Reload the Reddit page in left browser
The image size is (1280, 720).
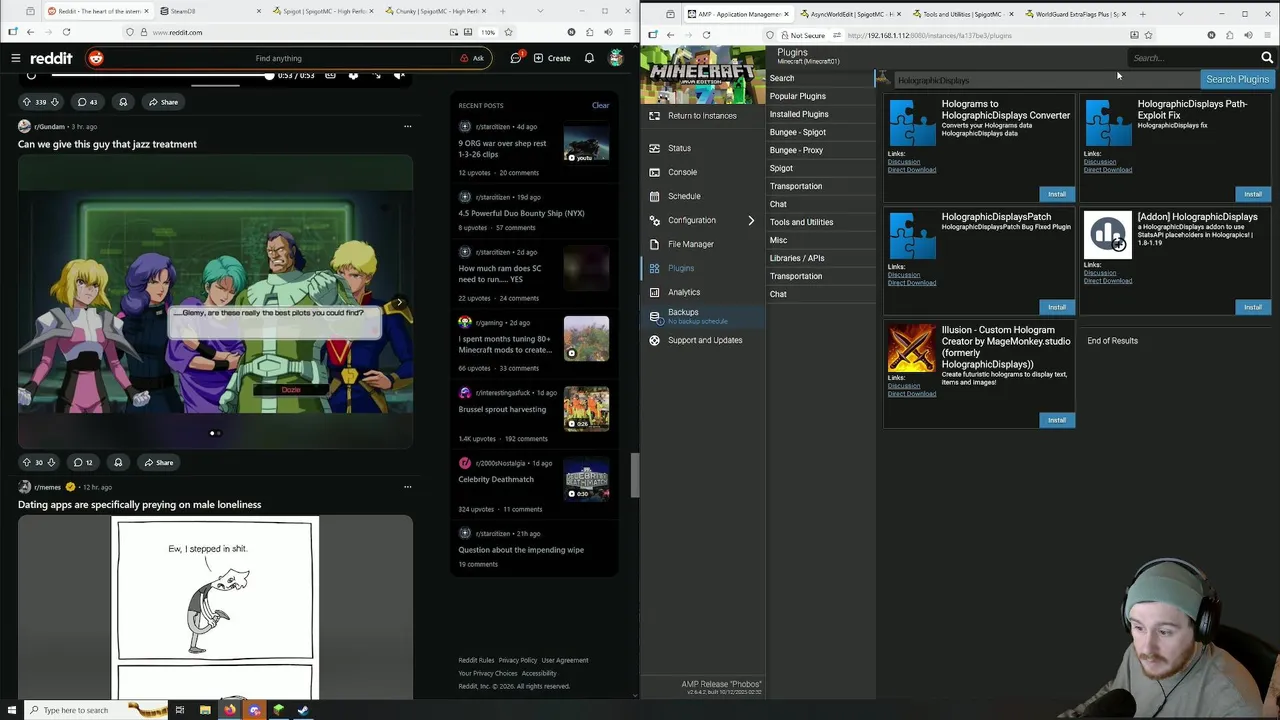66,32
